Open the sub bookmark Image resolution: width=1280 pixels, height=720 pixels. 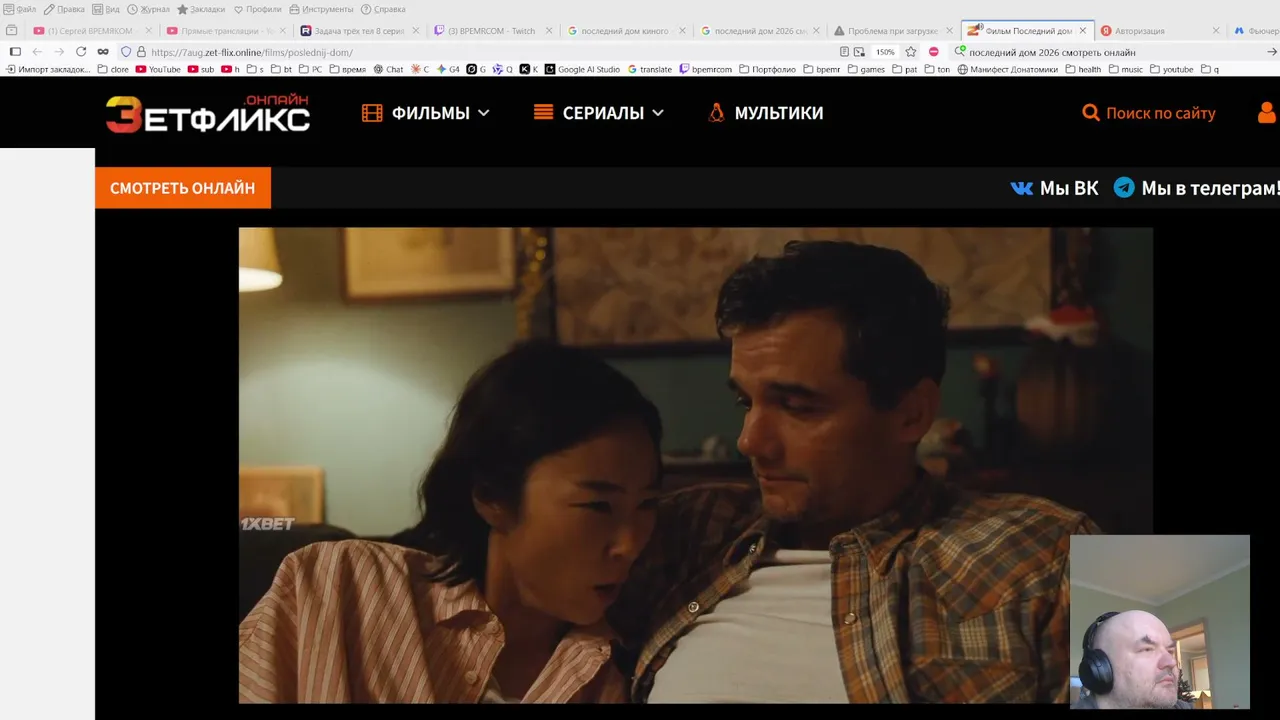(201, 70)
